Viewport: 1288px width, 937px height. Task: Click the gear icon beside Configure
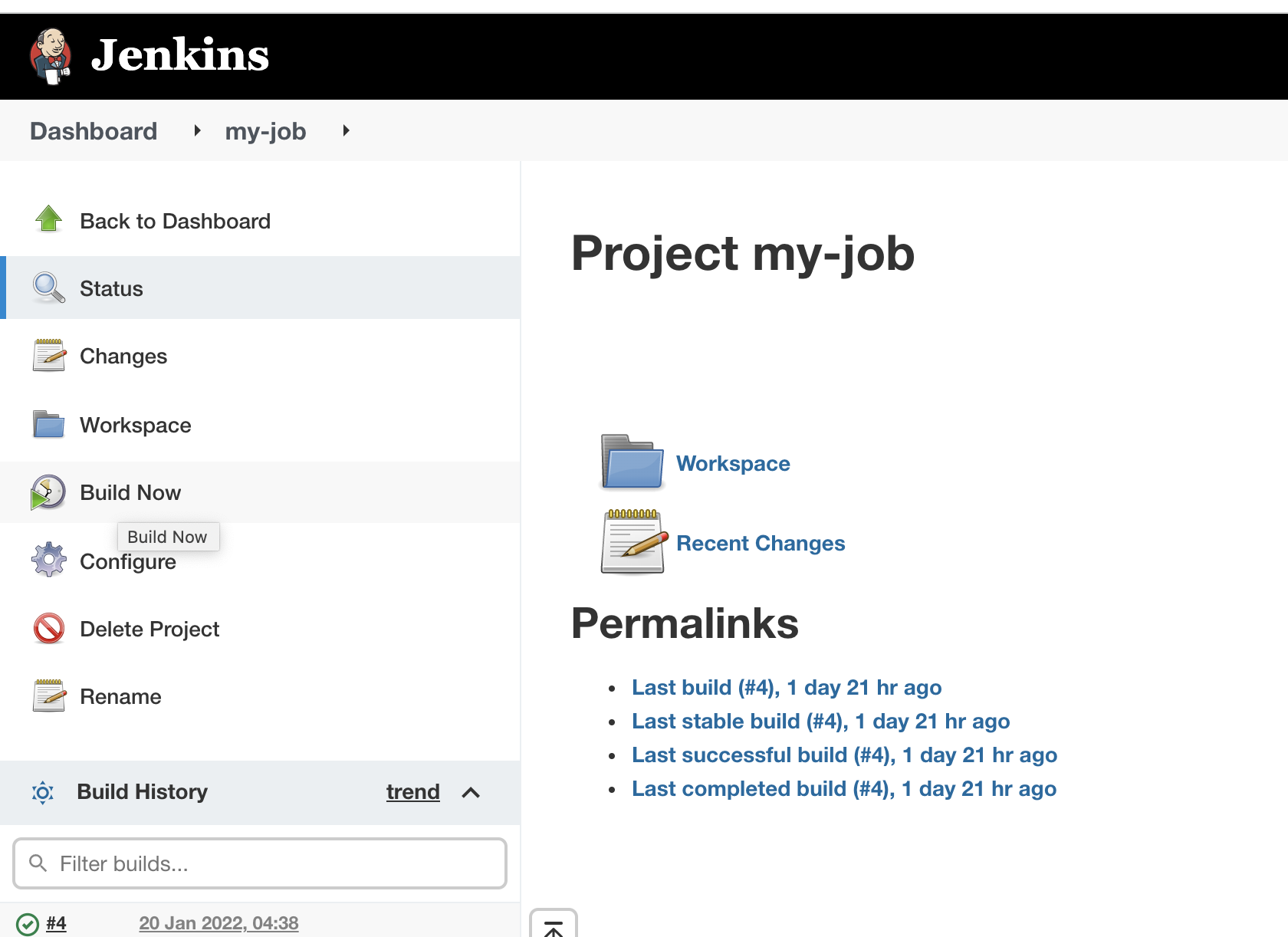(x=49, y=560)
